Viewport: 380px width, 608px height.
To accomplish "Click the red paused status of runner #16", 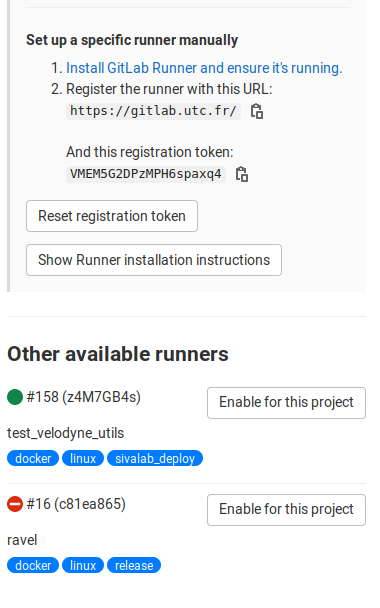I will coord(15,504).
